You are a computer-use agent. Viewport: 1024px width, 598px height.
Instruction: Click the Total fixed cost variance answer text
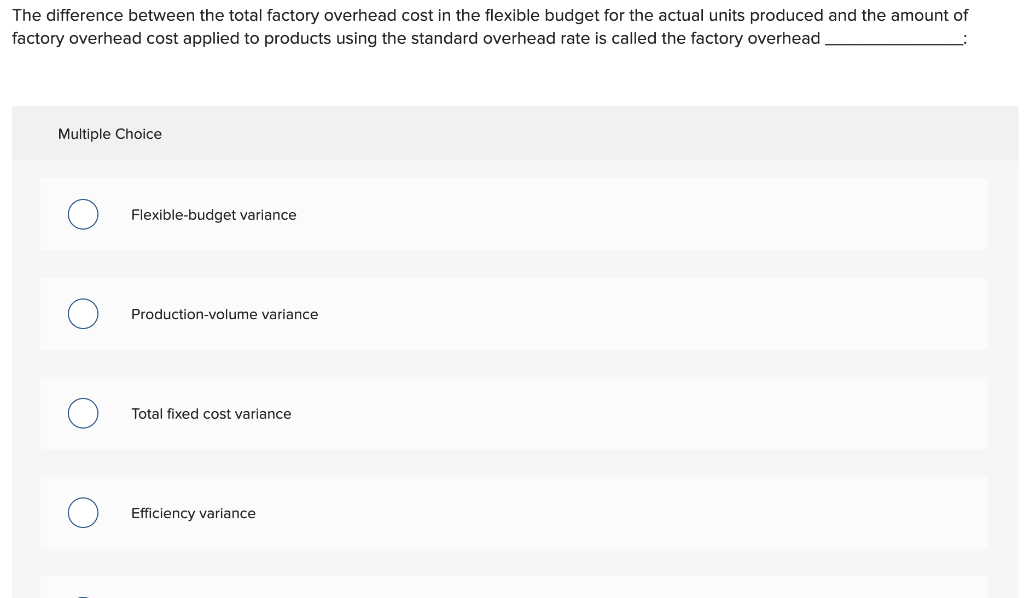tap(210, 413)
